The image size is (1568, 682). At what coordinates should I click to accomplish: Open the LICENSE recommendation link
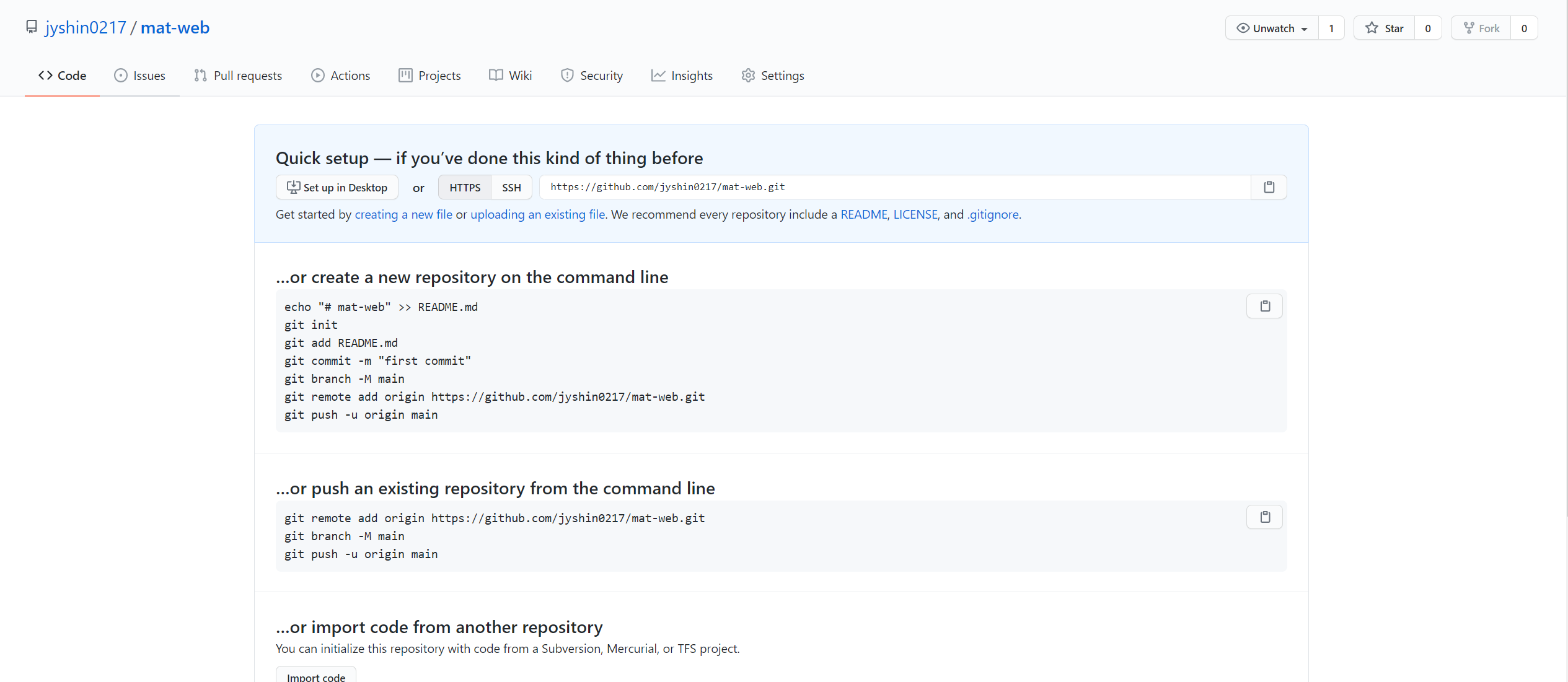pyautogui.click(x=915, y=214)
